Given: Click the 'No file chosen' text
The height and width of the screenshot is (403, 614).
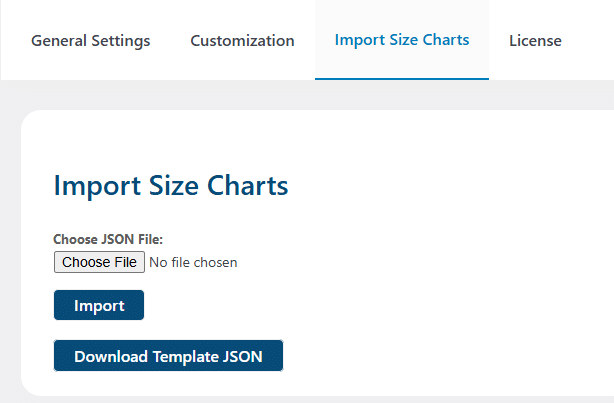Looking at the screenshot, I should point(193,262).
